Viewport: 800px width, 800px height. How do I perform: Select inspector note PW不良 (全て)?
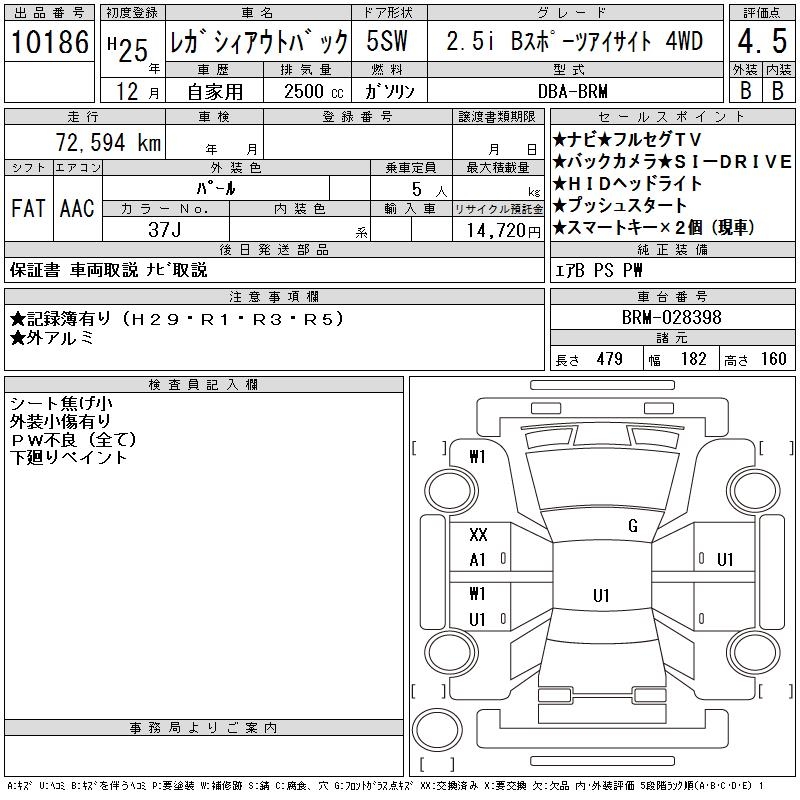(x=73, y=439)
